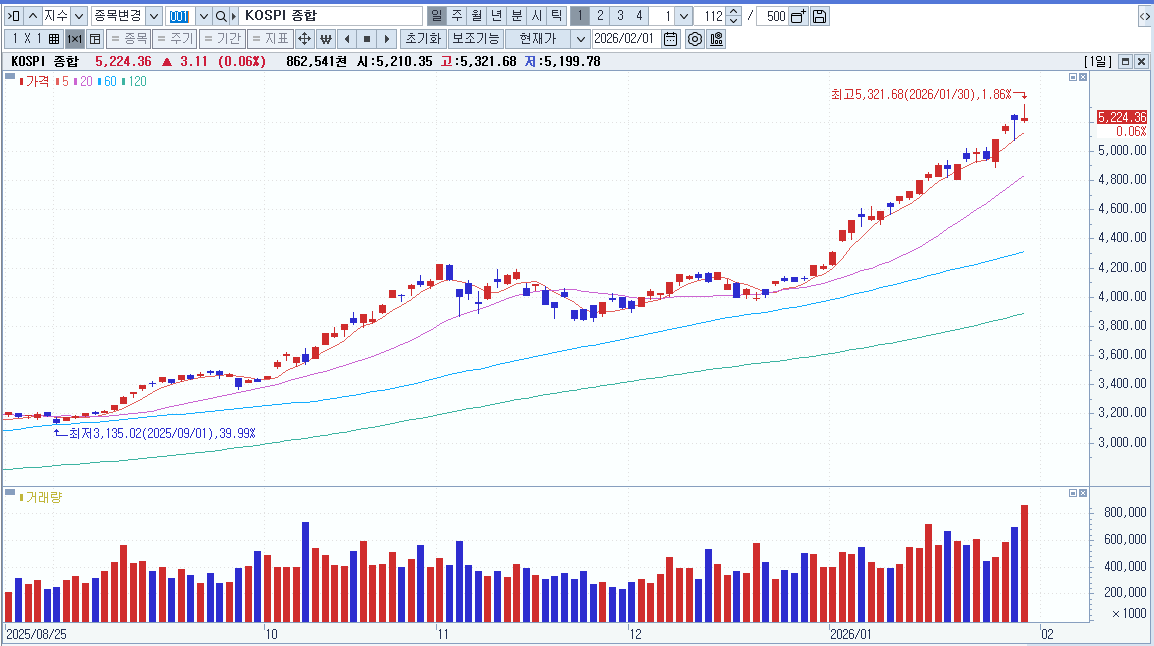
Task: Click the >0 window-link icon at top-left
Action: click(14, 15)
